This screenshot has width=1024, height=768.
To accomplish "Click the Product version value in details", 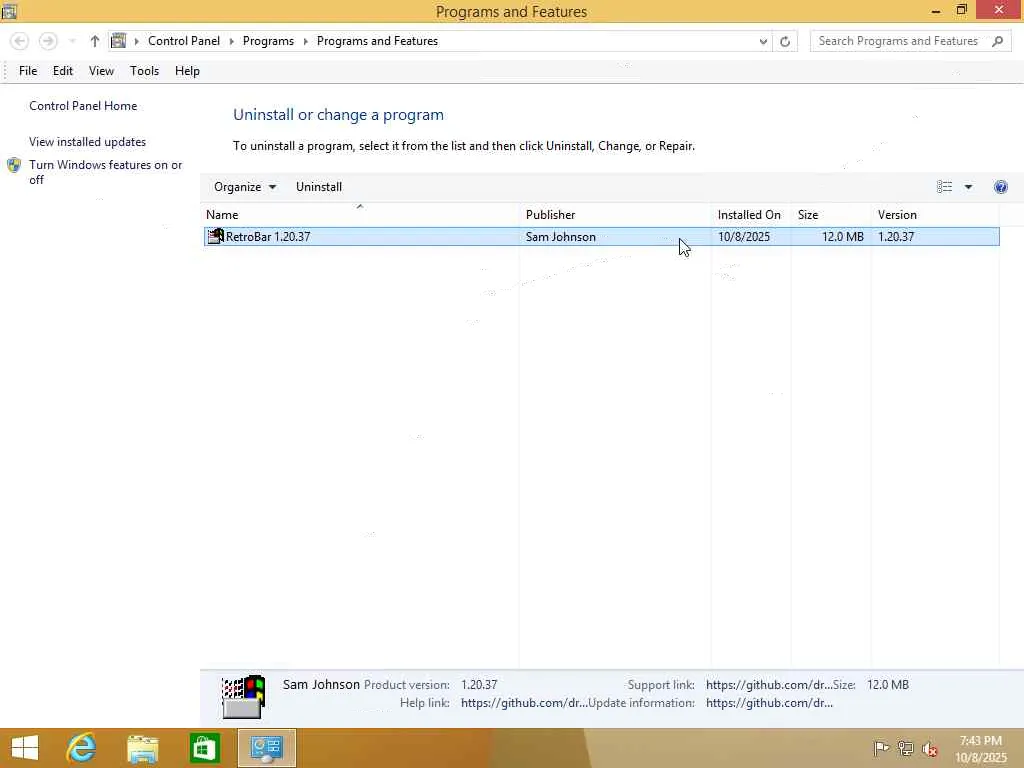I will pos(479,685).
